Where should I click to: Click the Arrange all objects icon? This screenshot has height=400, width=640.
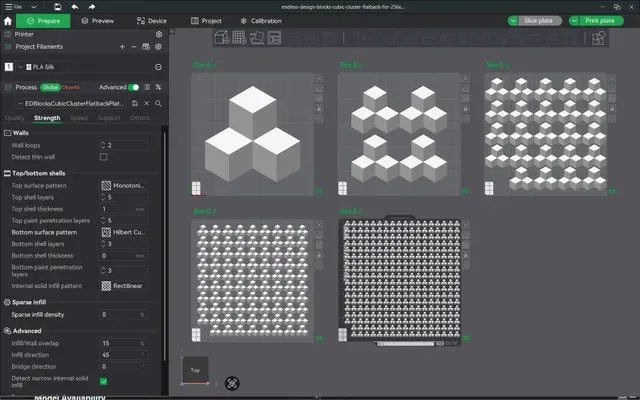tap(274, 38)
